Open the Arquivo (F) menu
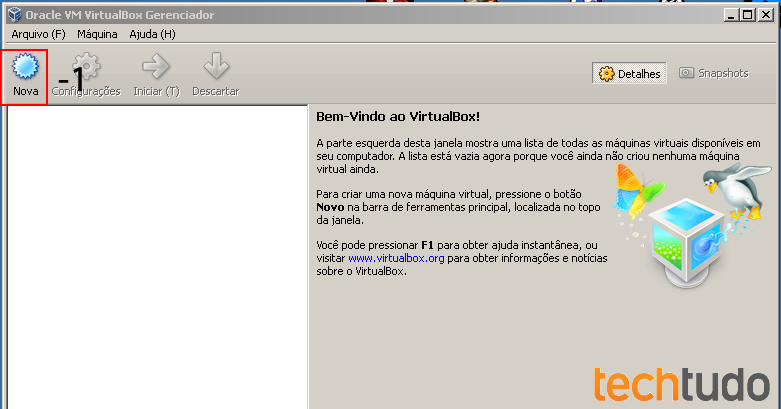This screenshot has height=409, width=781. 38,34
